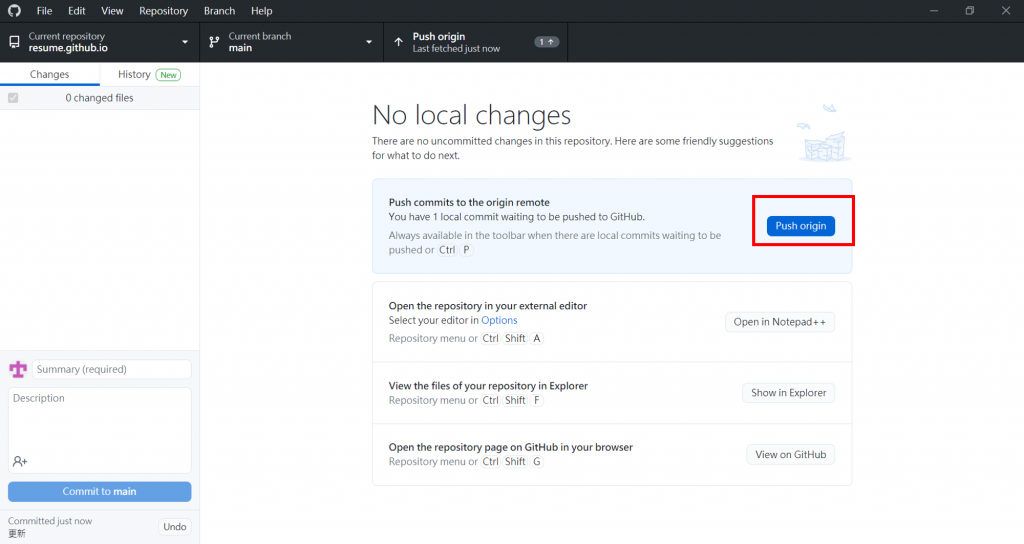
Task: Click the Push origin up-arrow icon
Action: pos(398,42)
